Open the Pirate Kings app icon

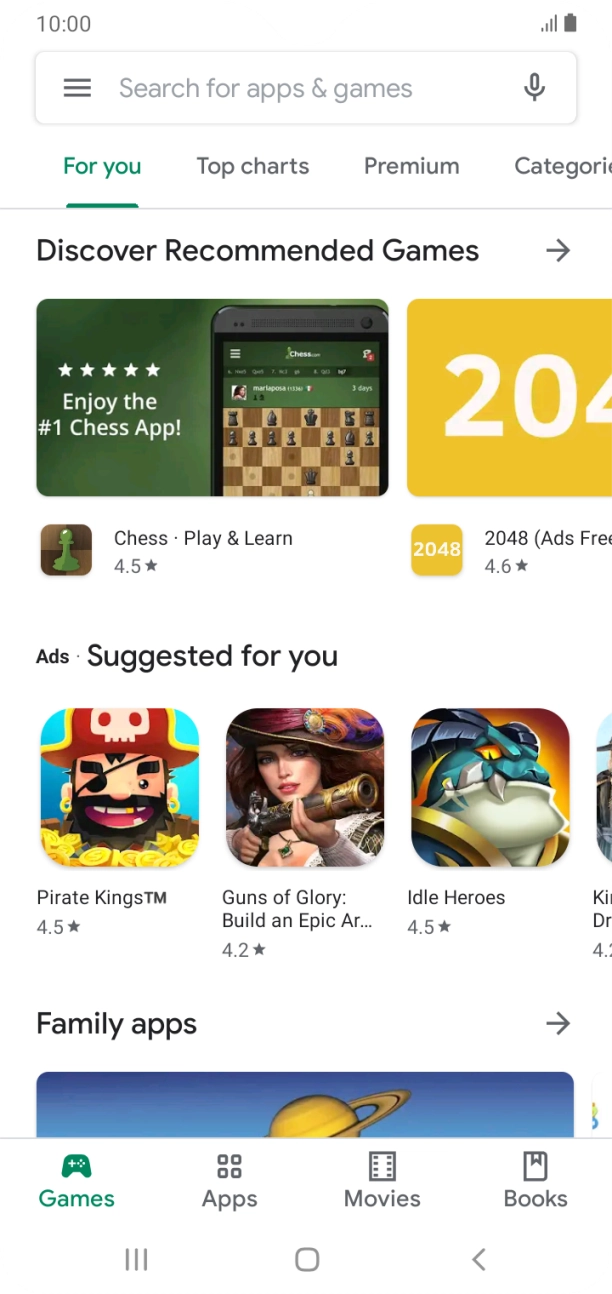[x=120, y=787]
